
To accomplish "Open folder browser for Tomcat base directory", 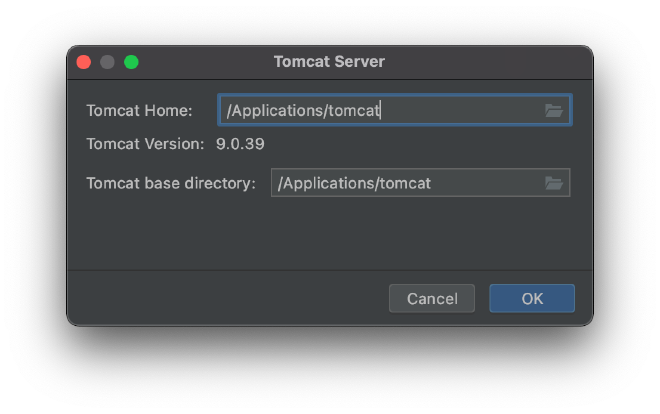I will coord(553,183).
